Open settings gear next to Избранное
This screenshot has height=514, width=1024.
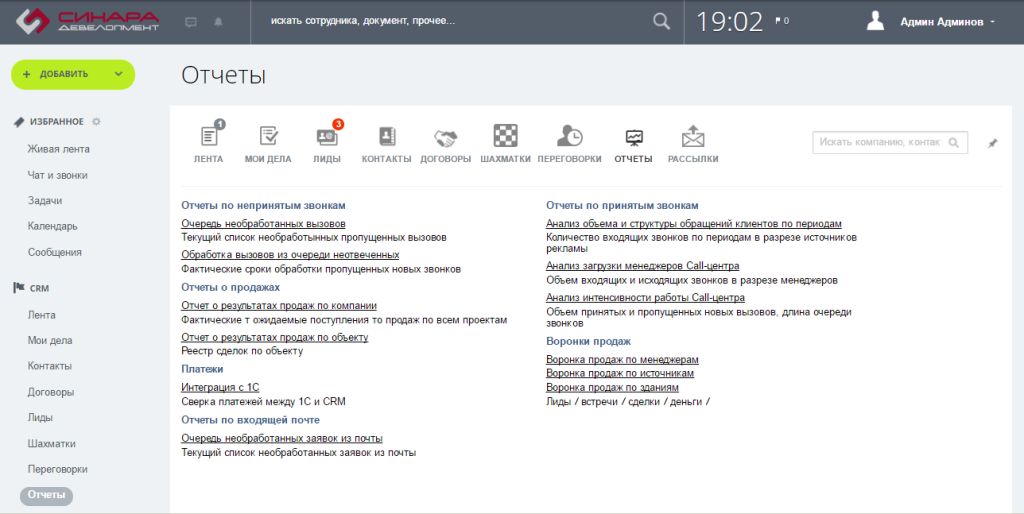[97, 121]
